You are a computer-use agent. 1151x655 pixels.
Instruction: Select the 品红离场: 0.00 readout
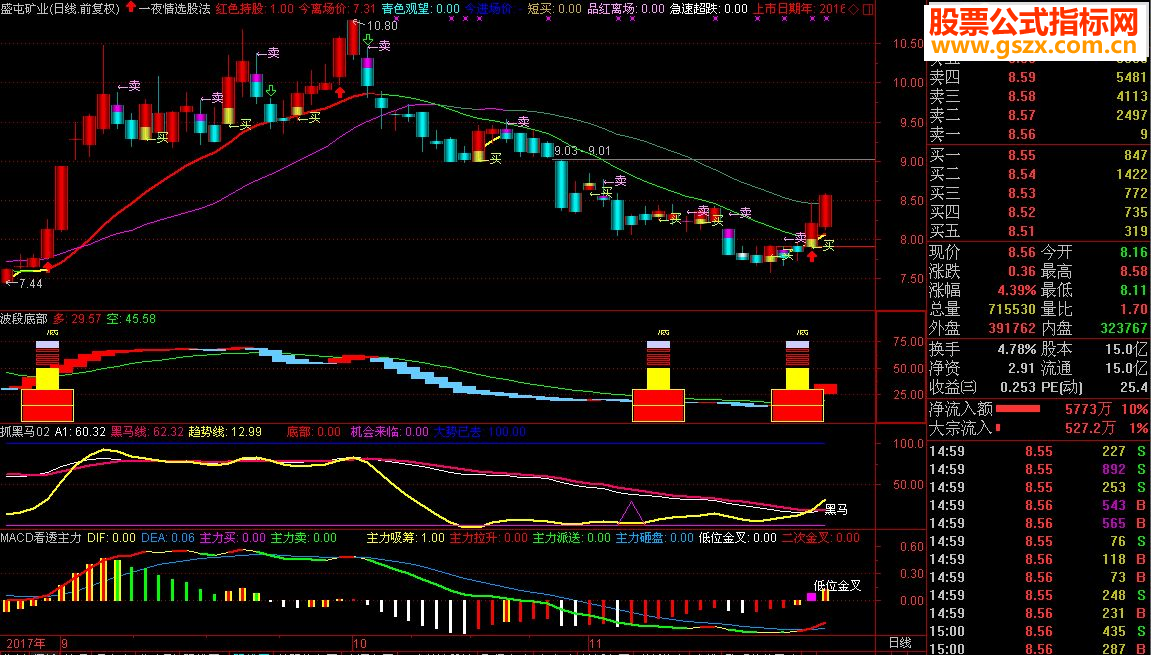coord(626,9)
